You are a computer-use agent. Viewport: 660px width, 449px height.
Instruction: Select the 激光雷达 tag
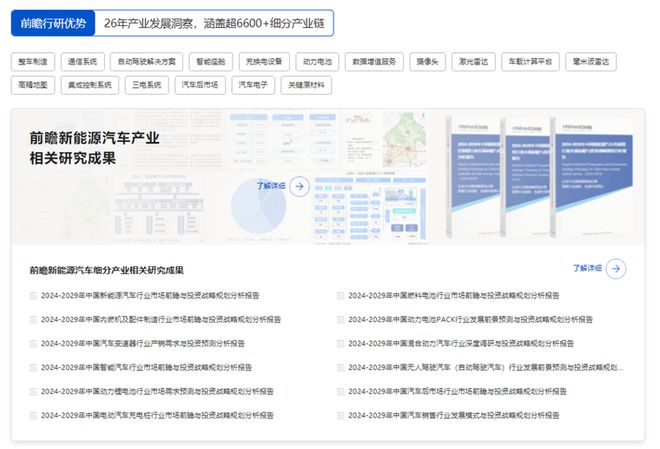pyautogui.click(x=474, y=62)
